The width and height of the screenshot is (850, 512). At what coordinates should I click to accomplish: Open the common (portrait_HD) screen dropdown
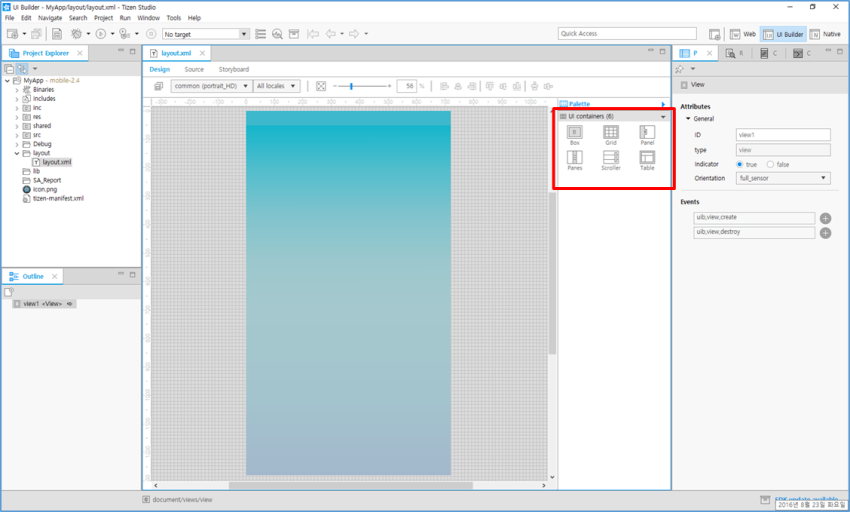coord(211,86)
